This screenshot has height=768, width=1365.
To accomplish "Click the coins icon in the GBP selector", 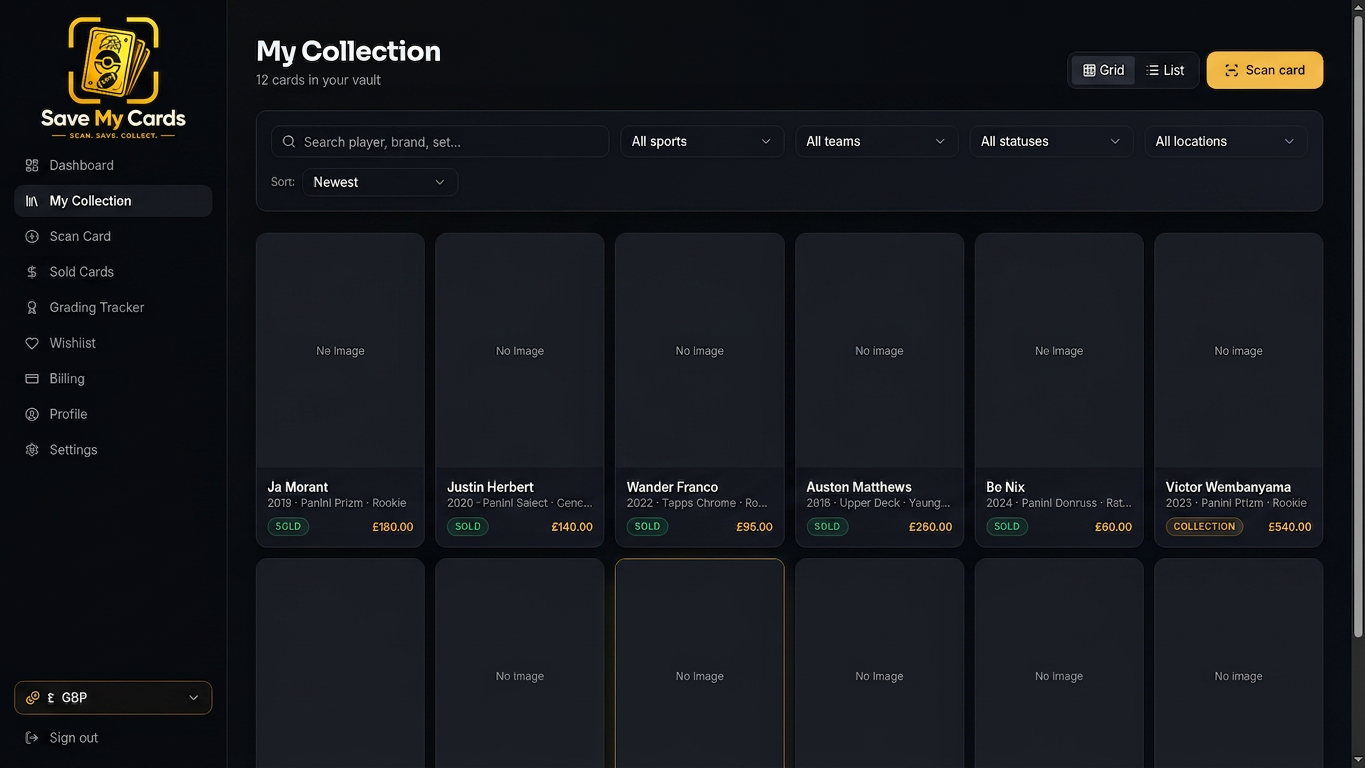I will 33,698.
